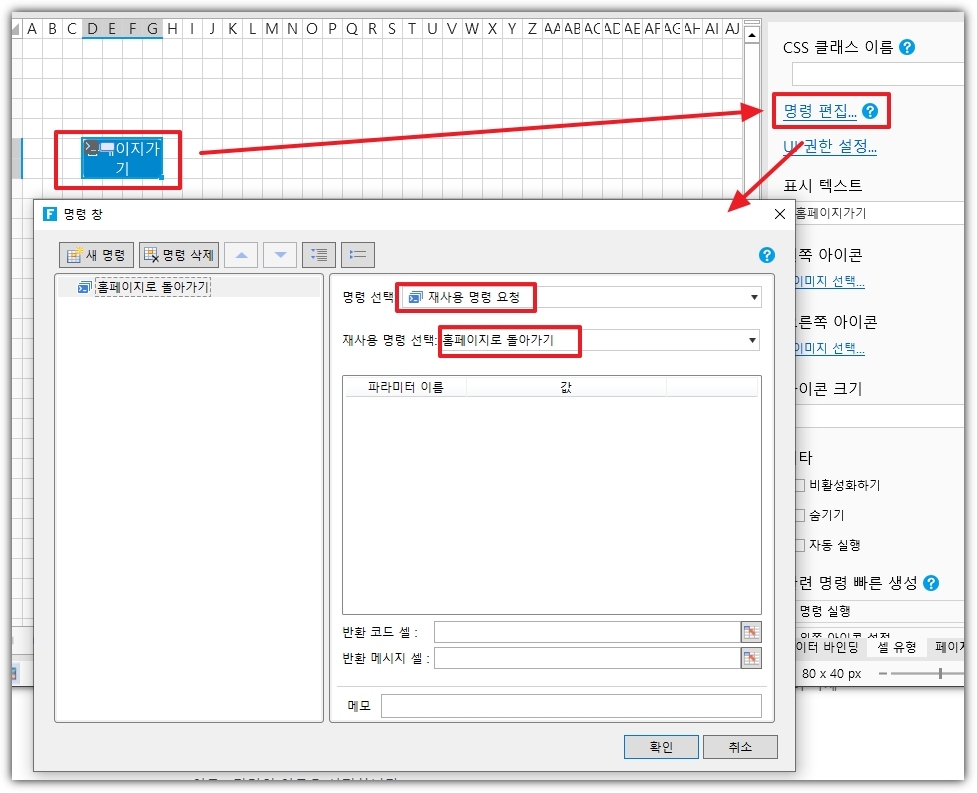Enable the 비활성화하기 checkbox
977x793 pixels.
point(799,485)
